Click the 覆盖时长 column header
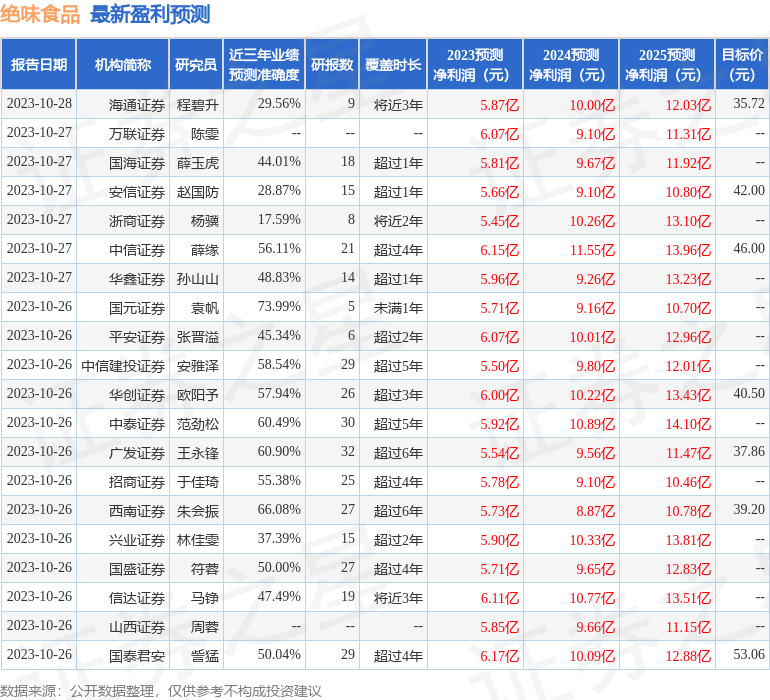Image resolution: width=770 pixels, height=700 pixels. [x=393, y=64]
